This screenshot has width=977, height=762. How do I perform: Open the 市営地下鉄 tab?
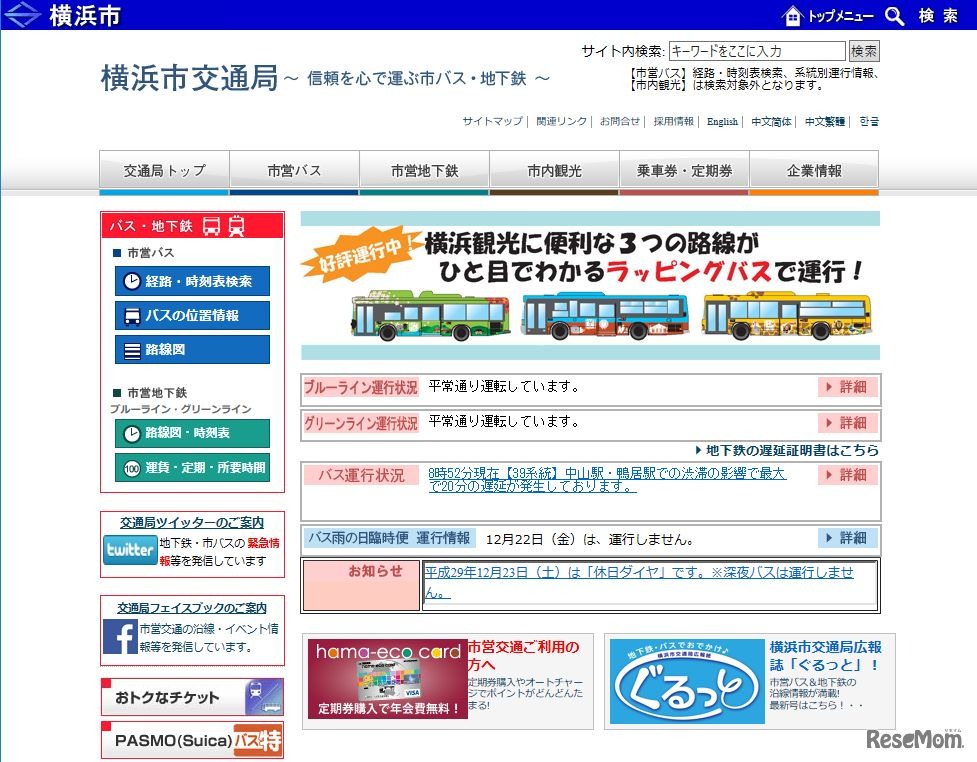424,170
